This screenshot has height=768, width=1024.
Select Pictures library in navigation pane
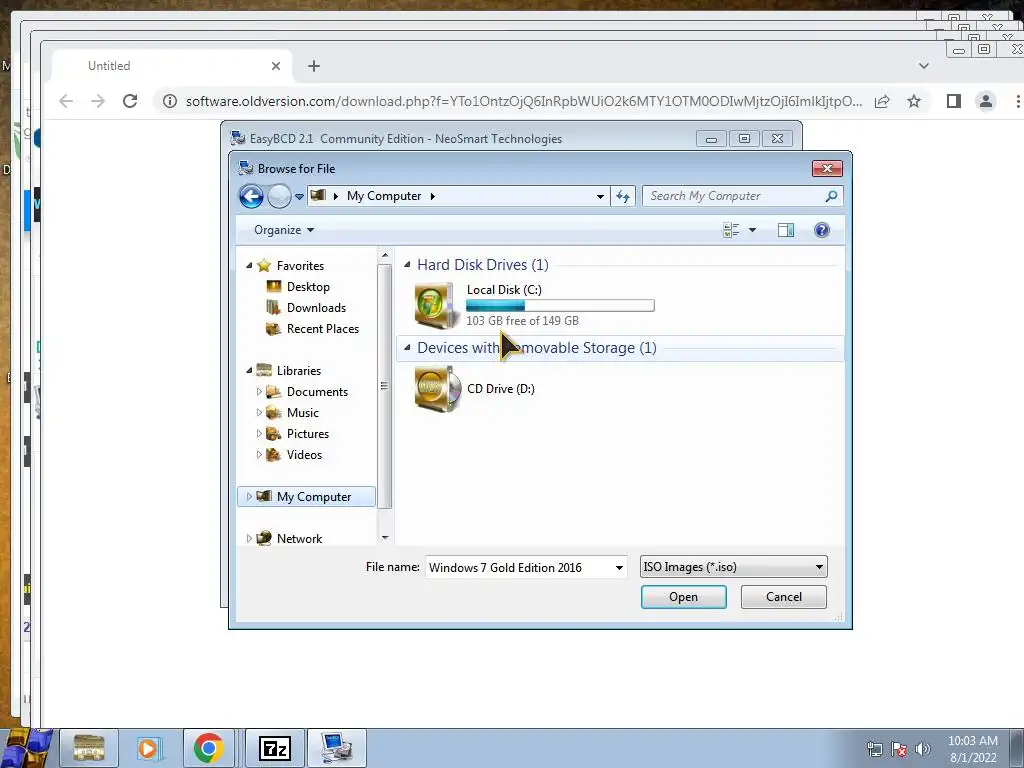click(308, 434)
